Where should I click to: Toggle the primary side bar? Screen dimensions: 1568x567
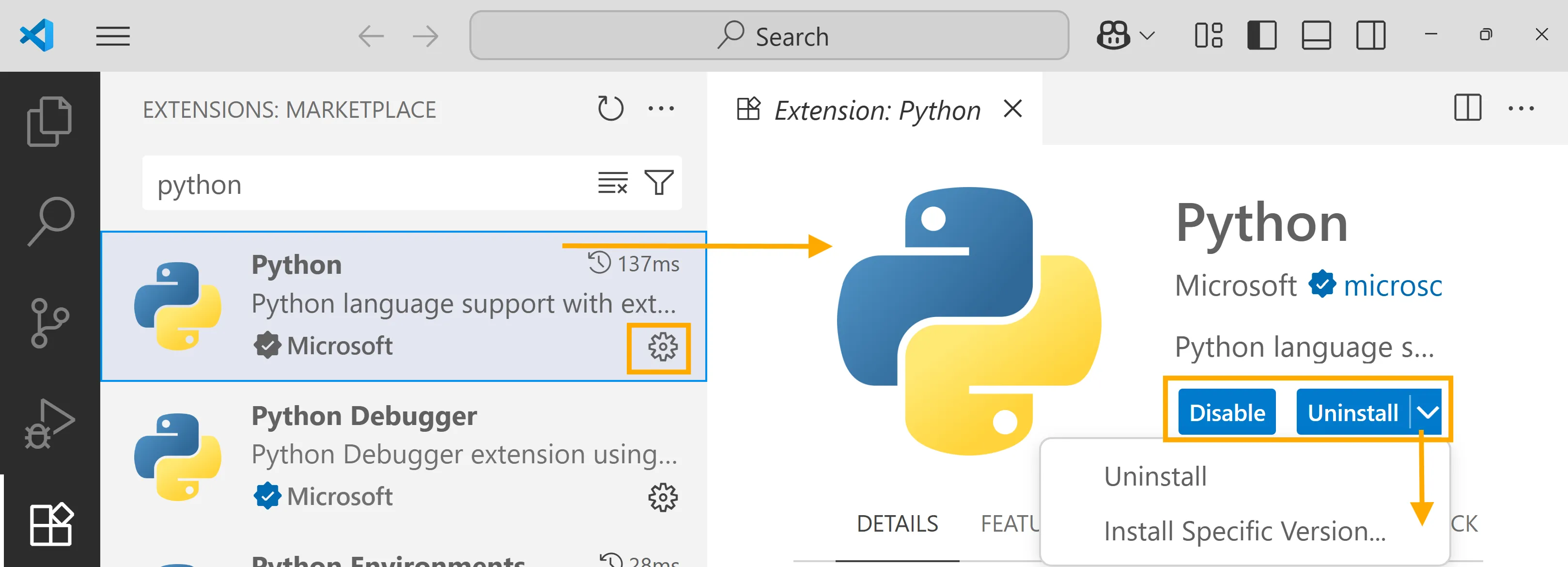(x=1261, y=35)
